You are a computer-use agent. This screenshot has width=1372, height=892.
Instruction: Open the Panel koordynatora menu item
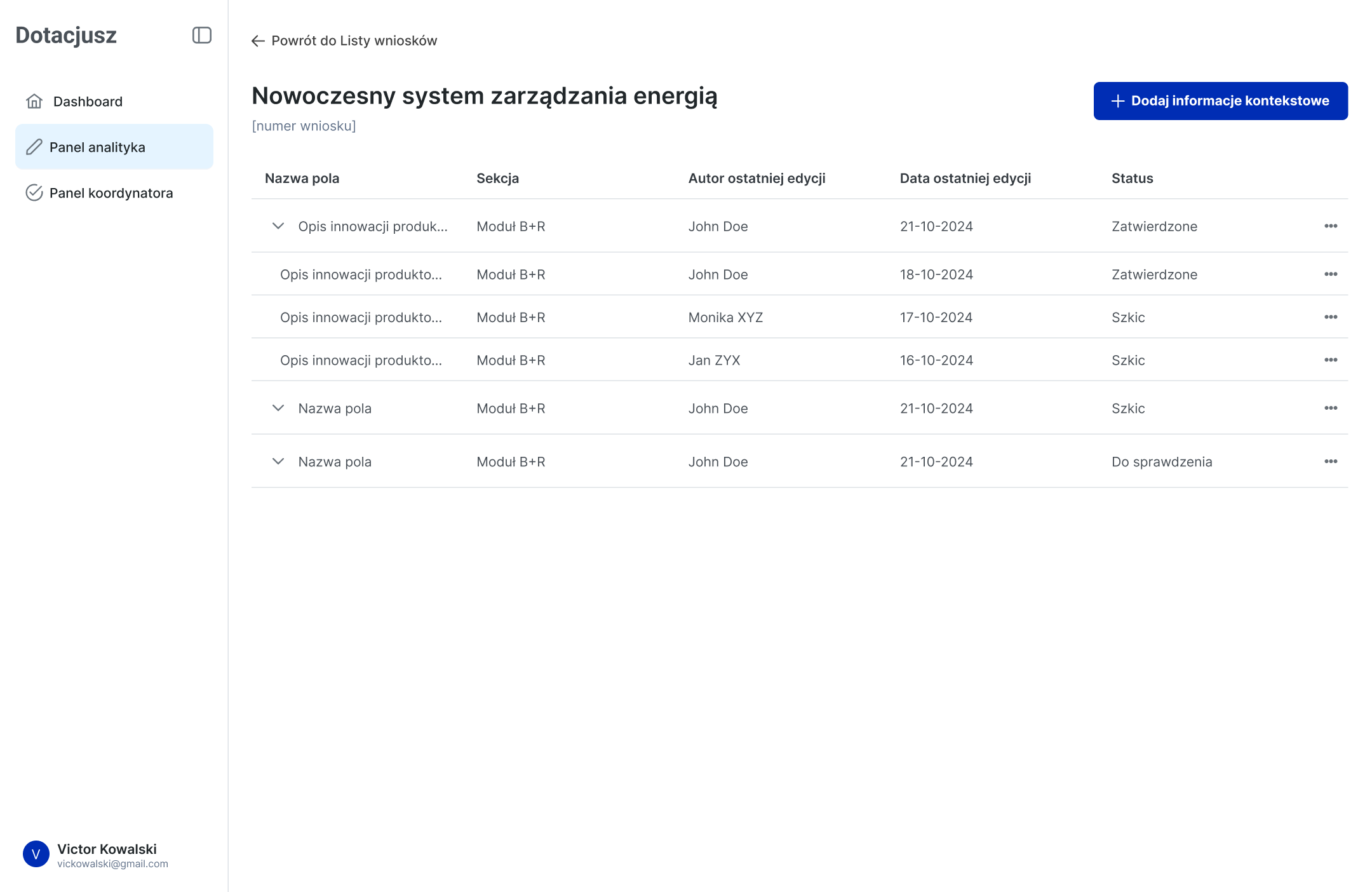tap(111, 193)
